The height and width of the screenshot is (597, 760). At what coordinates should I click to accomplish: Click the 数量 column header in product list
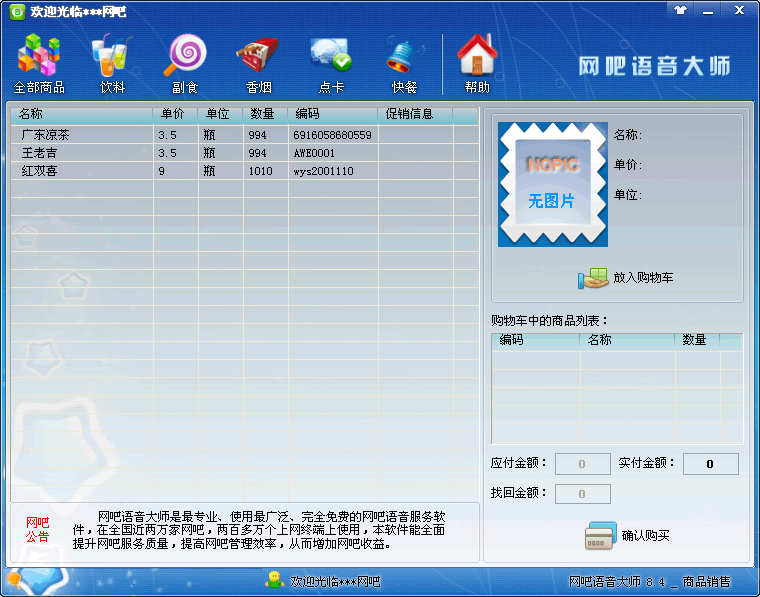[x=264, y=114]
